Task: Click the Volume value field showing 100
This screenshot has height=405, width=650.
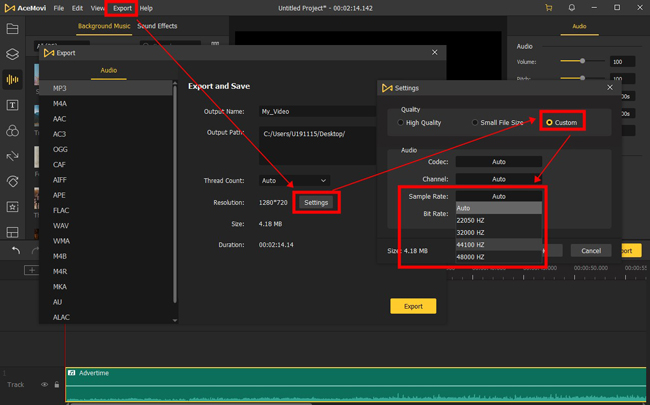Action: coord(622,62)
